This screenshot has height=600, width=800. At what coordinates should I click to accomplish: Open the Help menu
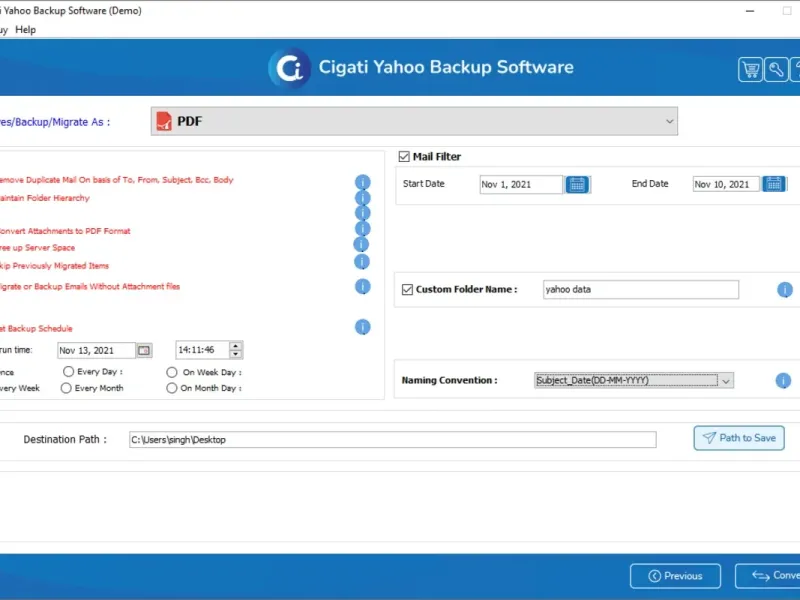point(26,30)
